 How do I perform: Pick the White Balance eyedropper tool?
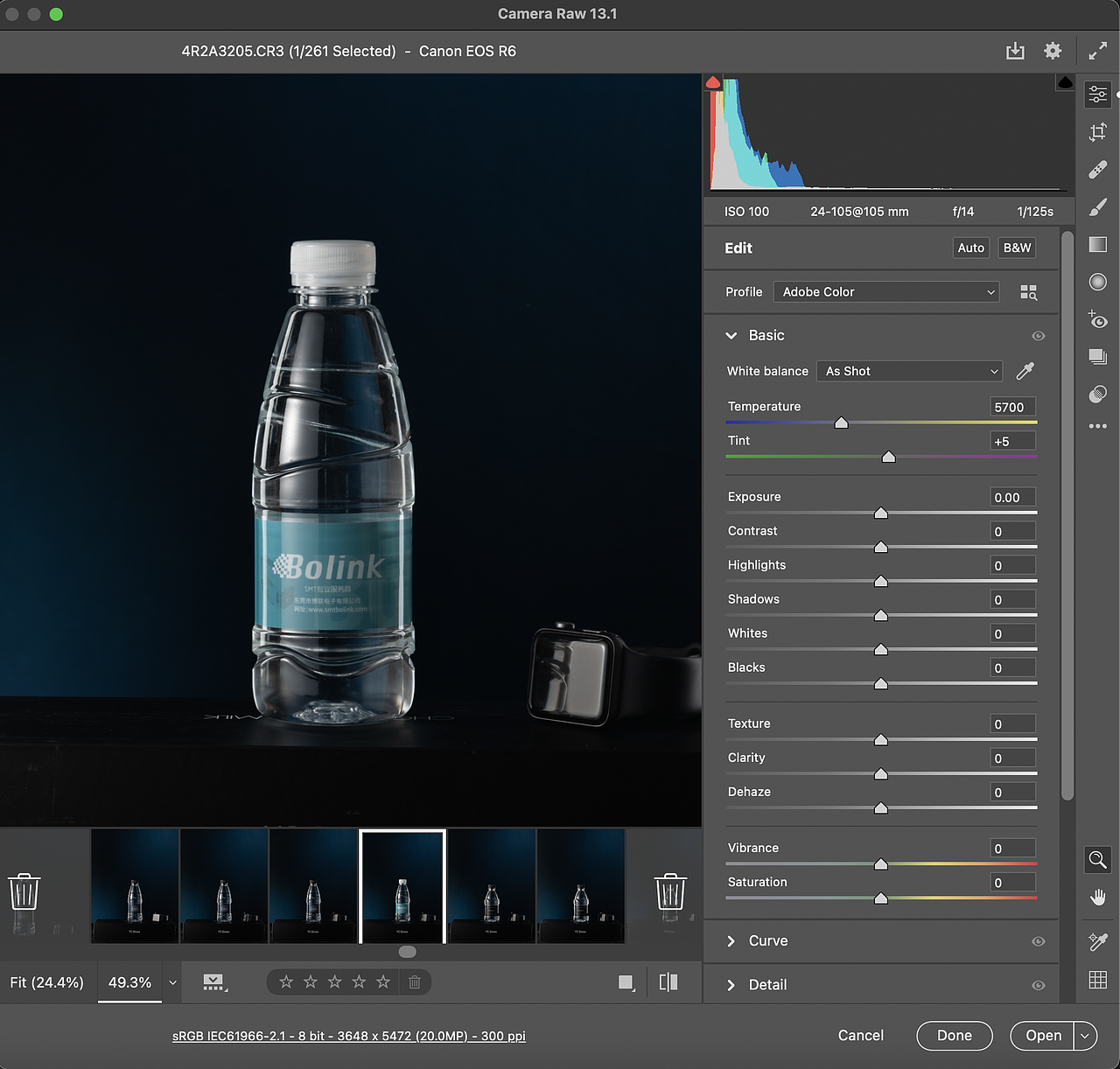[x=1025, y=371]
